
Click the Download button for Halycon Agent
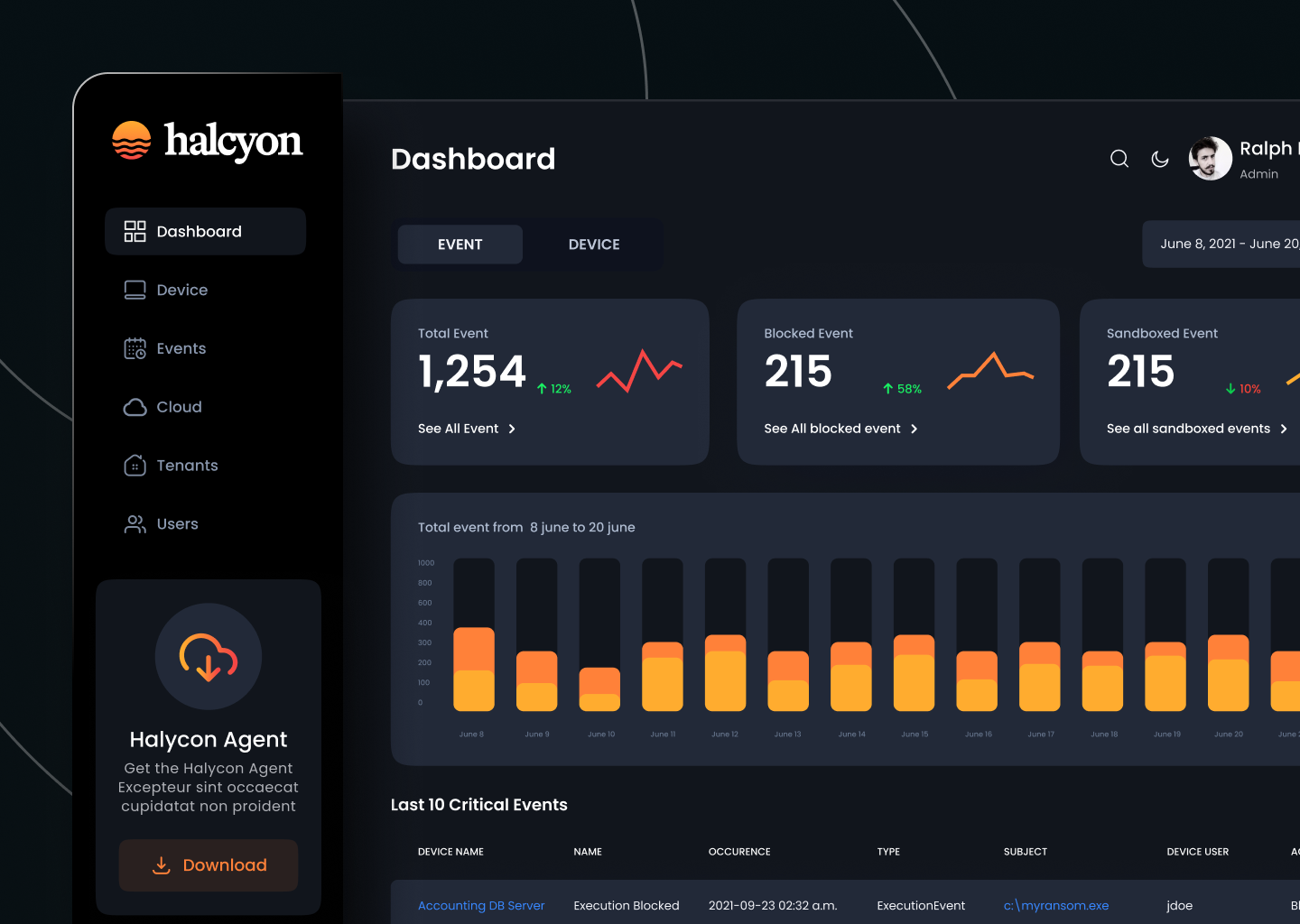[208, 864]
